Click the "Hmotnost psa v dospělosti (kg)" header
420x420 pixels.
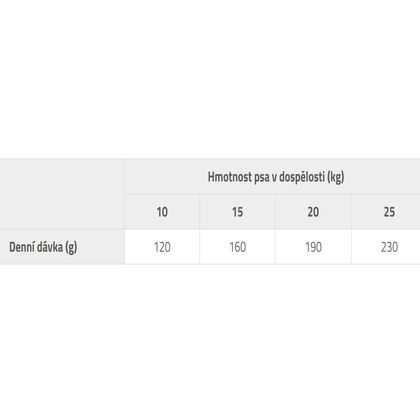tap(276, 177)
